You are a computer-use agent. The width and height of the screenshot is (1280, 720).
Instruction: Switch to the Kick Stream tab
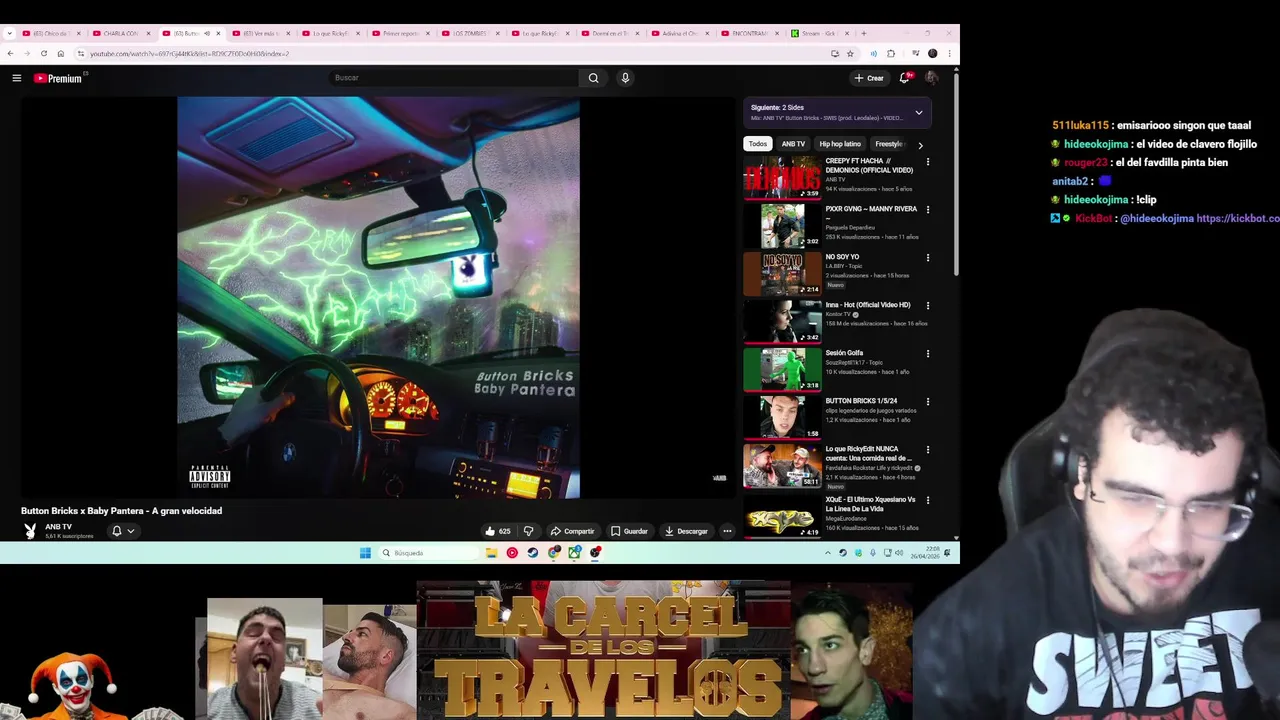click(819, 33)
